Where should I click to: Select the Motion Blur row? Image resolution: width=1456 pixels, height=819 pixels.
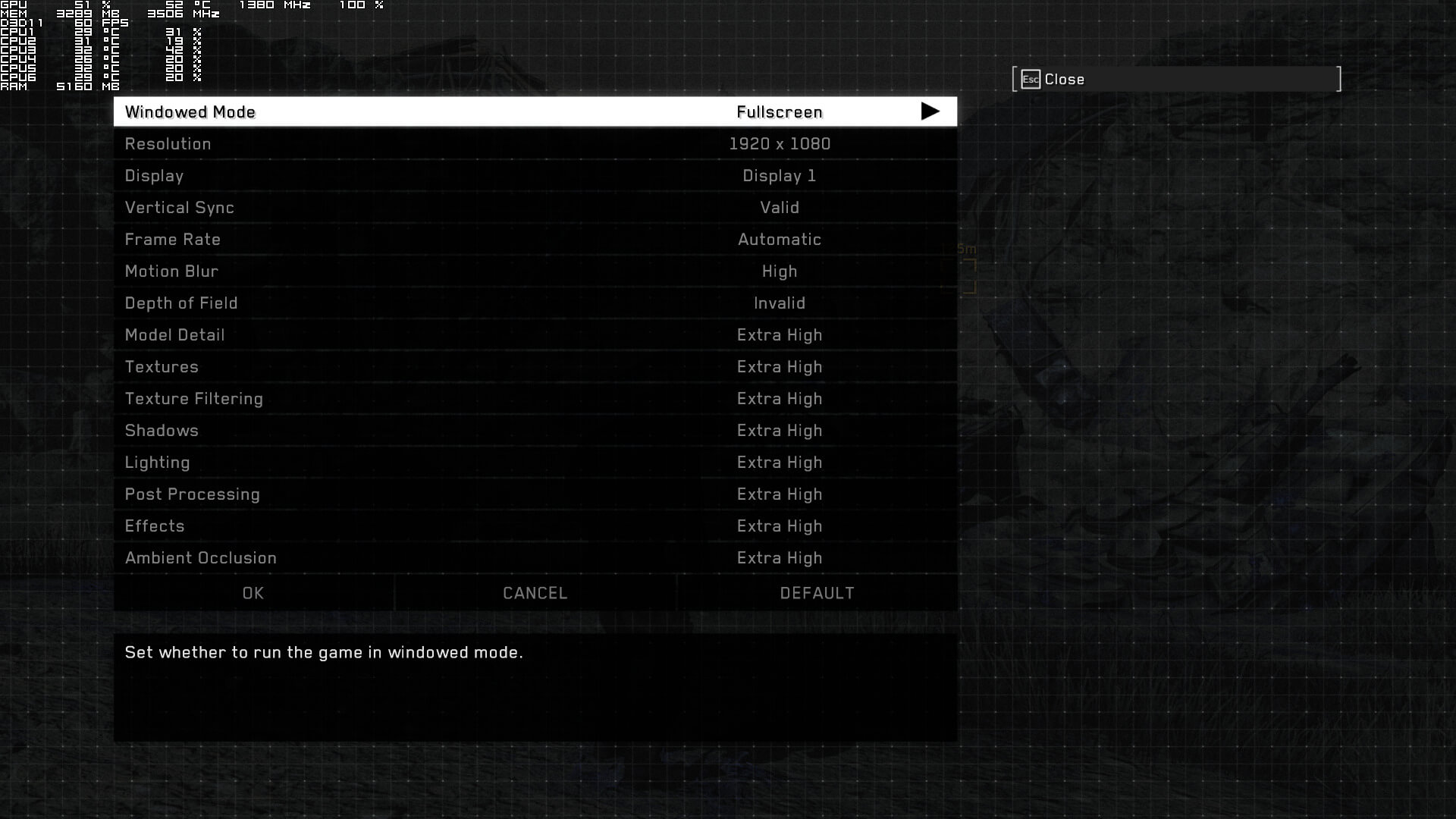pos(535,271)
